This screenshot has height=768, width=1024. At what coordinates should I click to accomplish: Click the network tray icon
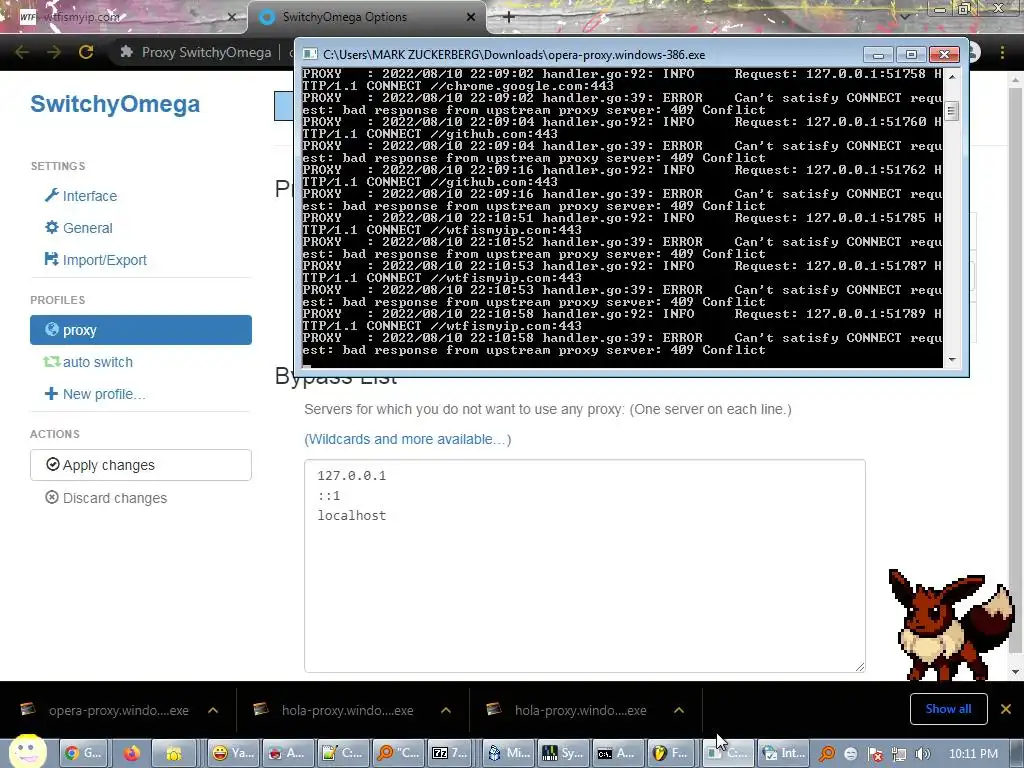click(x=899, y=754)
